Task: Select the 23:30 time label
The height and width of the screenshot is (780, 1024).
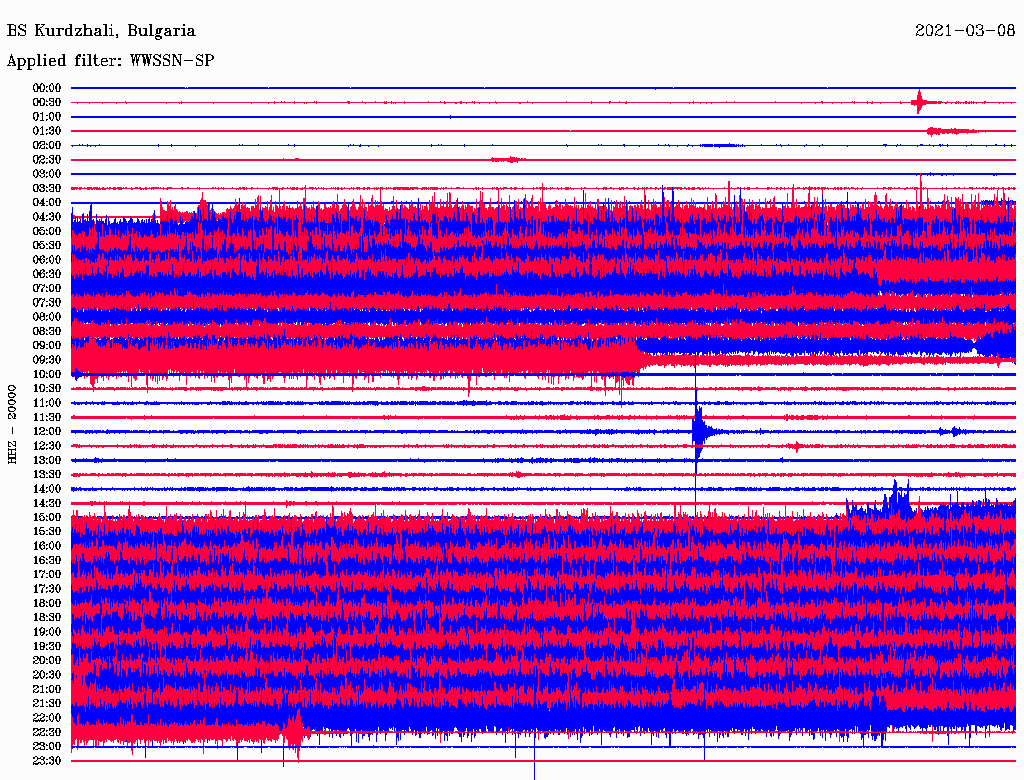Action: 47,761
